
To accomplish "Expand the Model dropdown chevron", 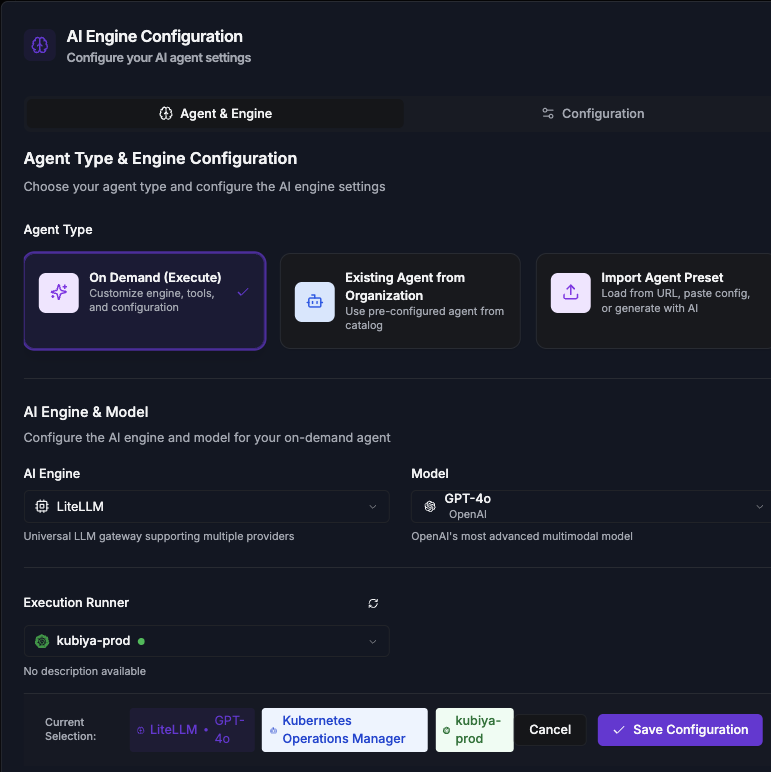I will 760,507.
